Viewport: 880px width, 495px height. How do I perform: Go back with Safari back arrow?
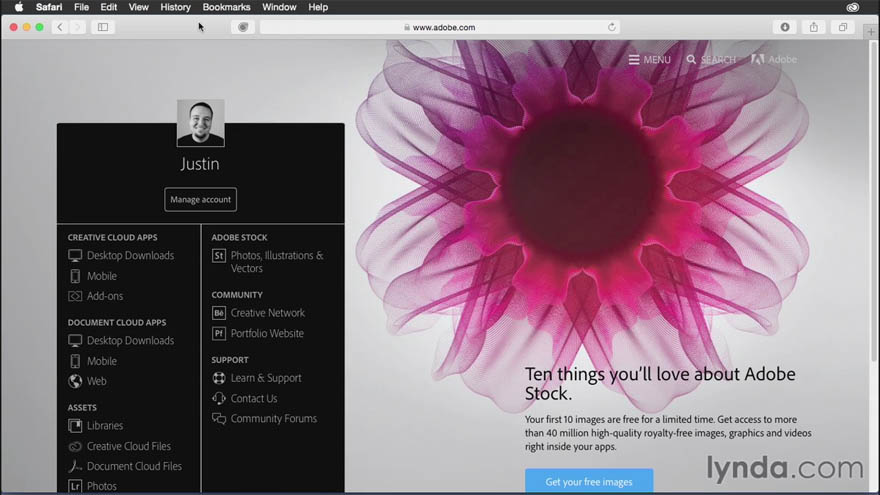(60, 27)
